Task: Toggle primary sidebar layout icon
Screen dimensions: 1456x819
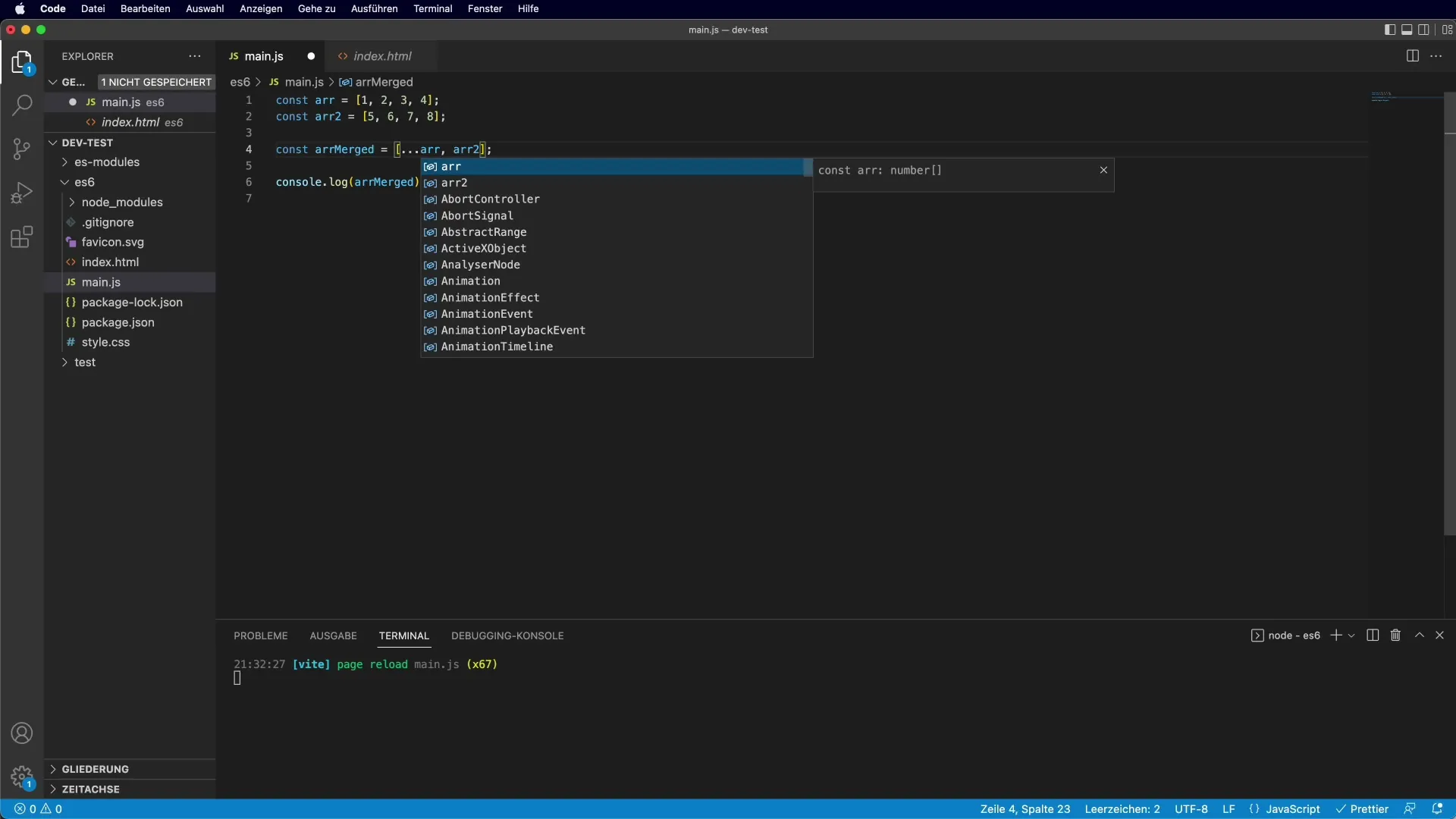Action: point(1389,30)
